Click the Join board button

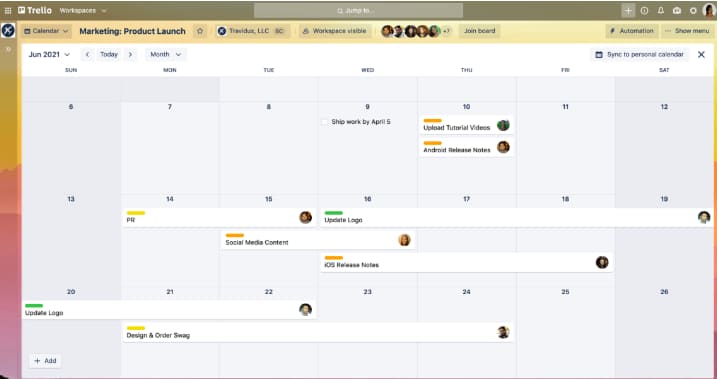479,31
